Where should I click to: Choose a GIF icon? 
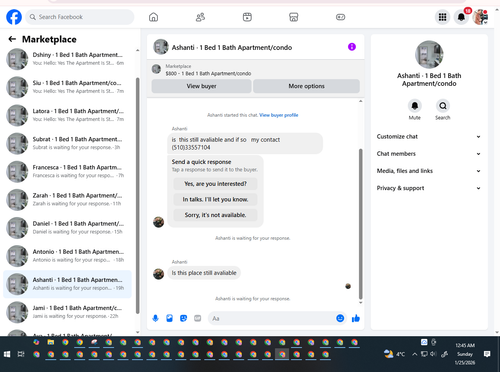pyautogui.click(x=198, y=318)
